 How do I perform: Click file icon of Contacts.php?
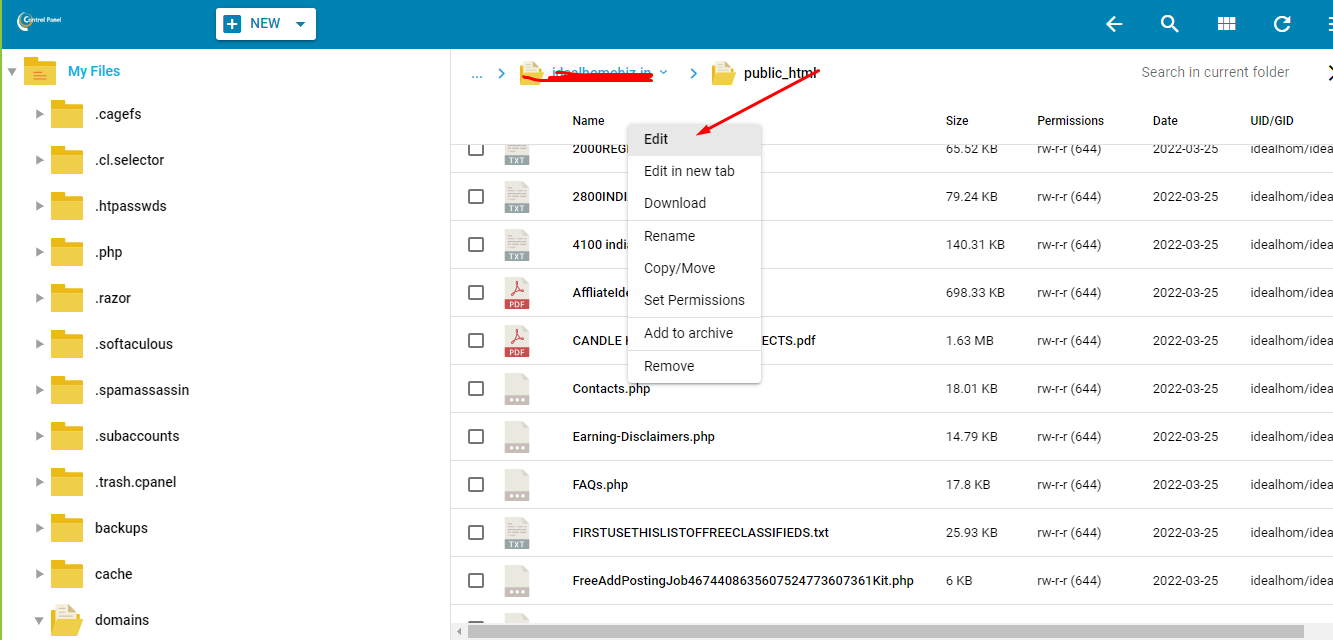click(x=517, y=389)
